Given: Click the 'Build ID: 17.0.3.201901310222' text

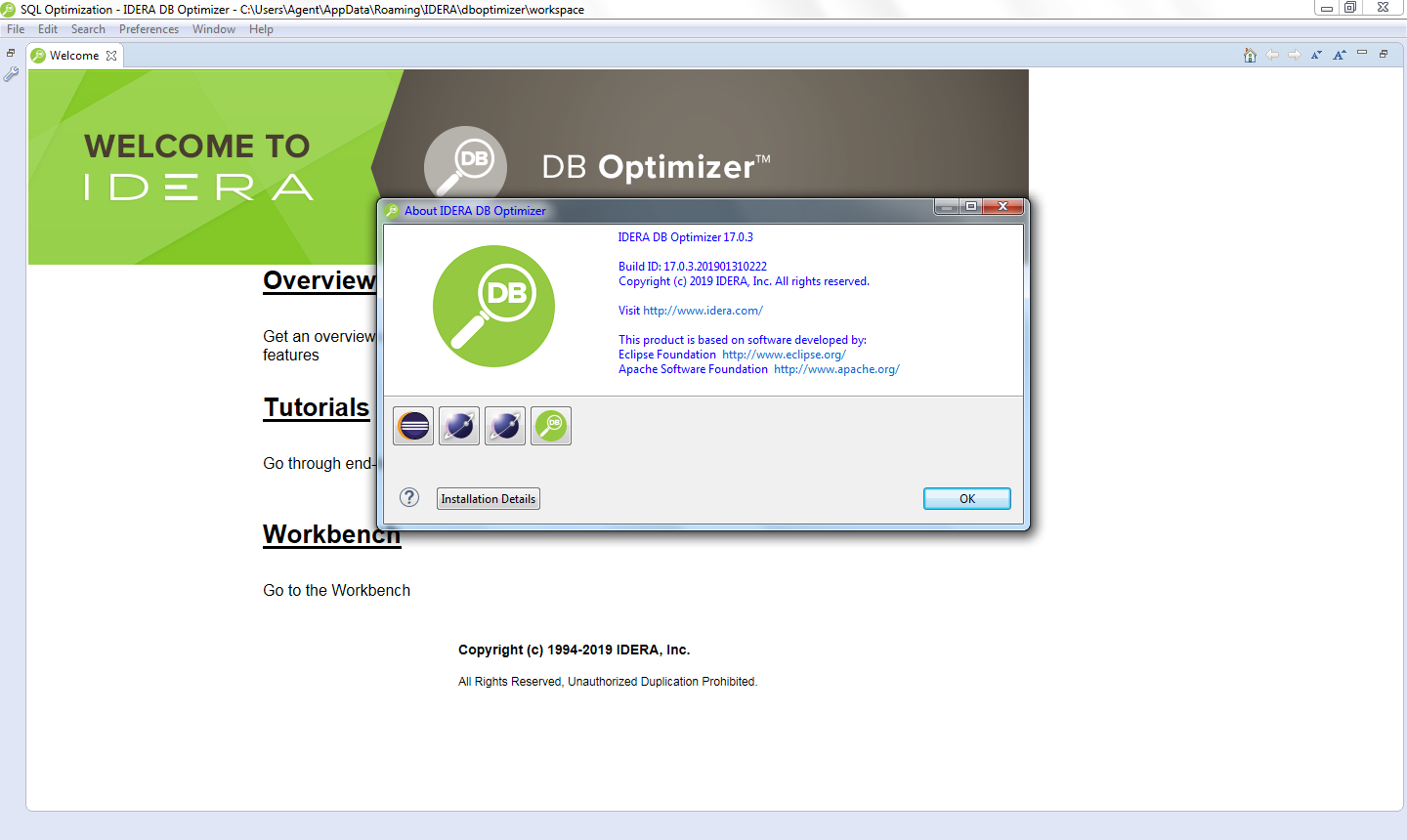Looking at the screenshot, I should coord(693,267).
